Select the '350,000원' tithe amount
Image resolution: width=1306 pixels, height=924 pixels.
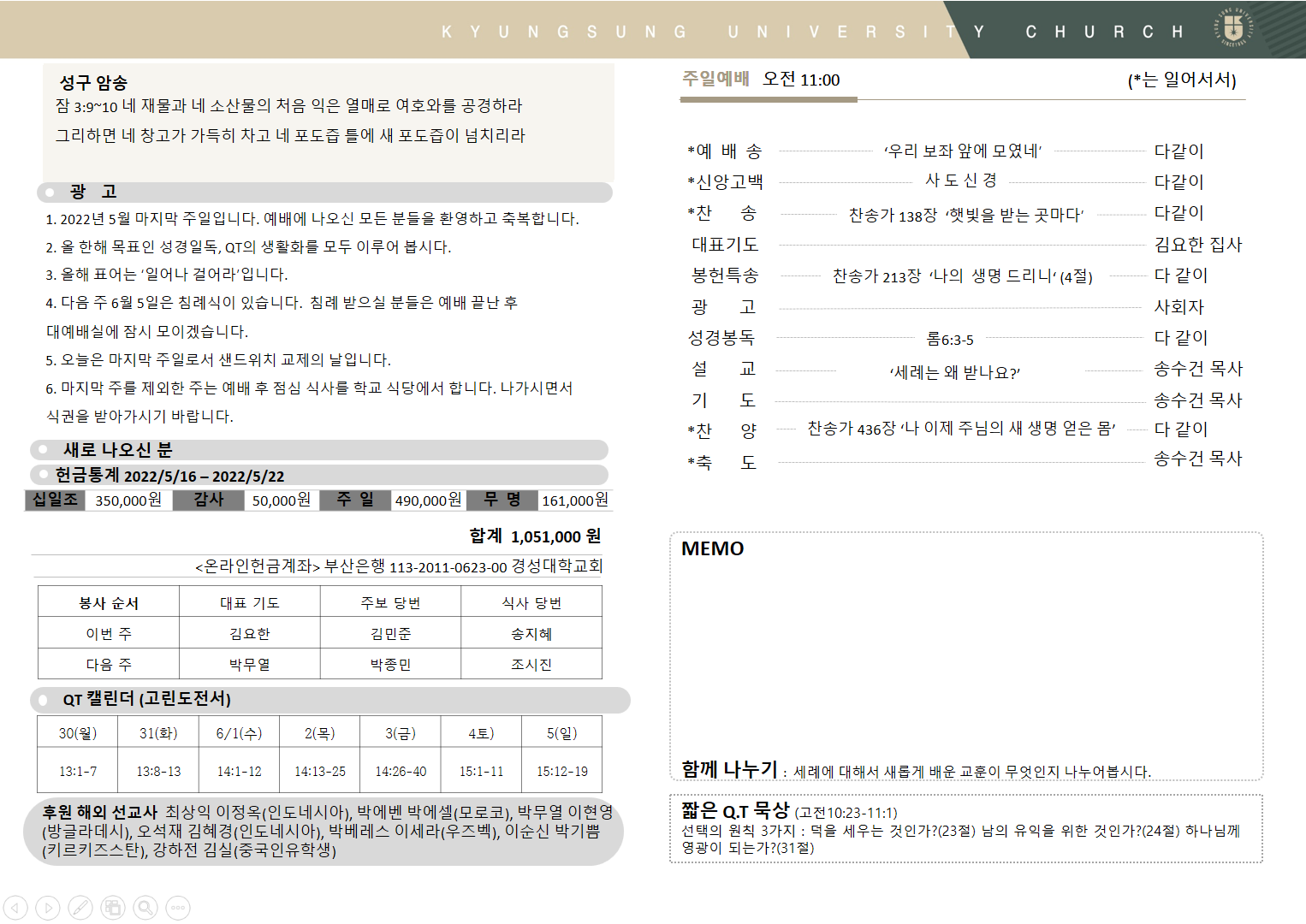click(x=128, y=500)
